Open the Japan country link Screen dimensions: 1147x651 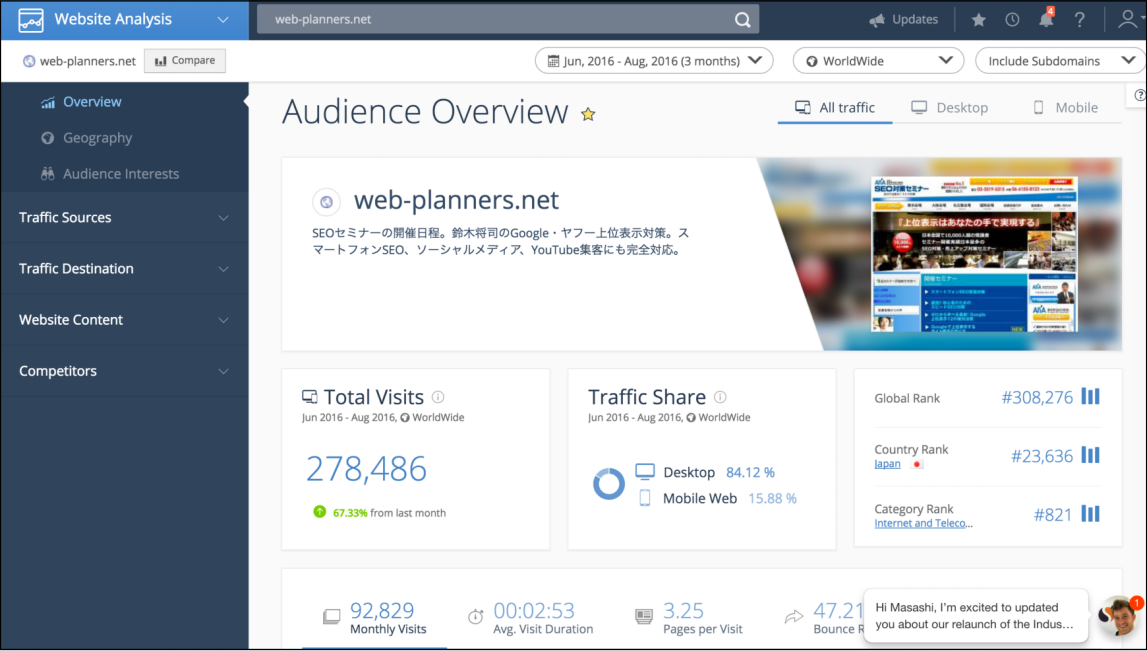tap(887, 464)
